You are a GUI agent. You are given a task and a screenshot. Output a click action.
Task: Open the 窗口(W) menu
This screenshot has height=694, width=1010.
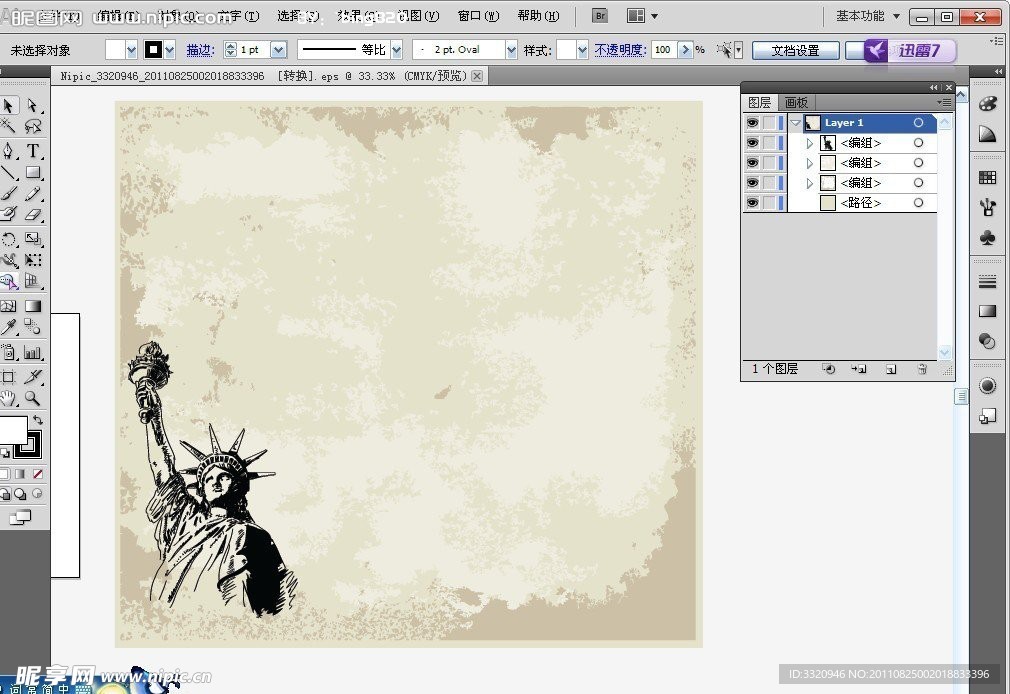pos(478,16)
